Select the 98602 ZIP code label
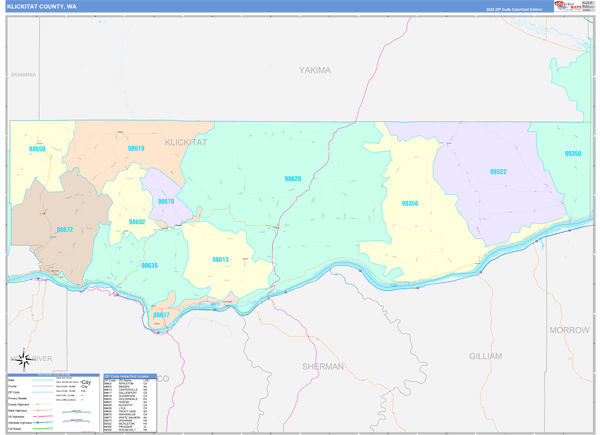The height and width of the screenshot is (435, 600). (137, 222)
